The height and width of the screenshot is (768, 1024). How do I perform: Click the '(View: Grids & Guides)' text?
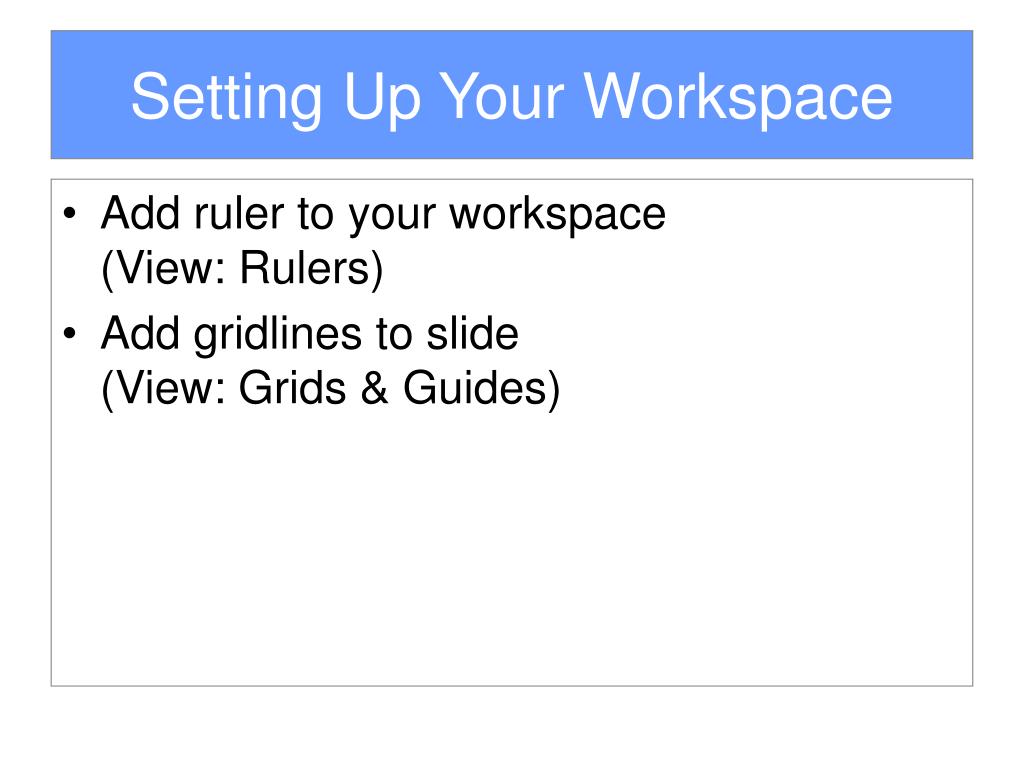tap(331, 389)
